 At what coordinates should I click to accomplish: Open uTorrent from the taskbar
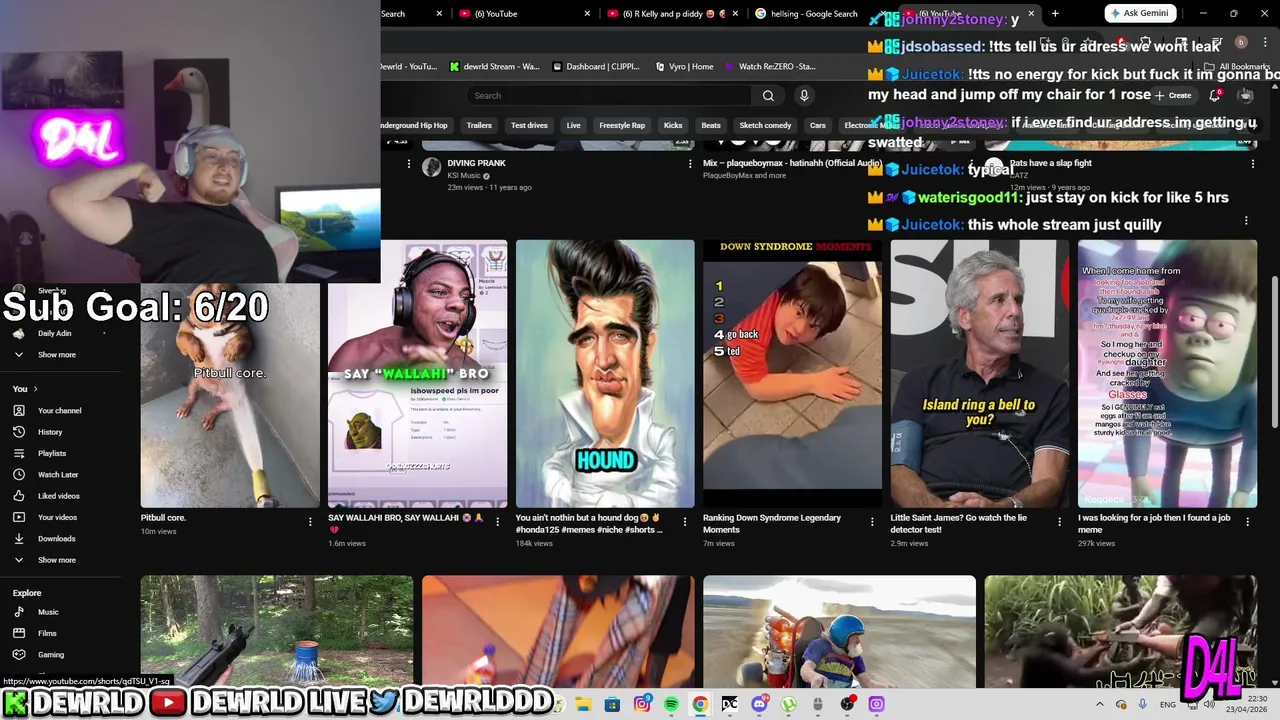coord(788,705)
